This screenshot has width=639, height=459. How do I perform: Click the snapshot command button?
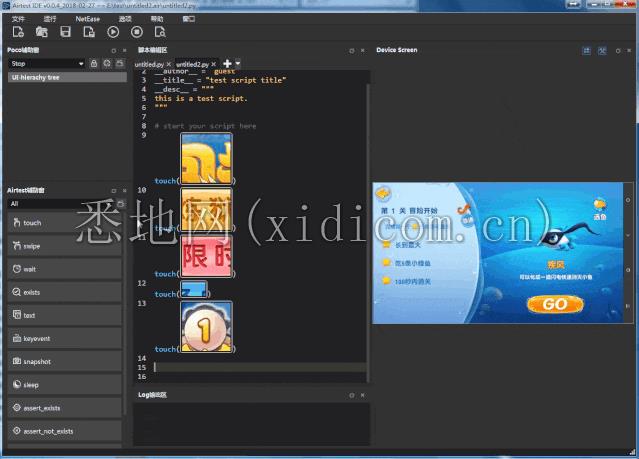pos(65,361)
